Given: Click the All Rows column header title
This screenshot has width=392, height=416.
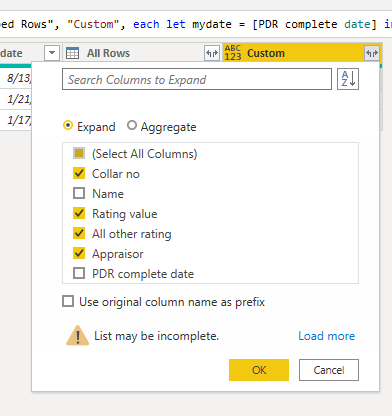Looking at the screenshot, I should pyautogui.click(x=108, y=53).
